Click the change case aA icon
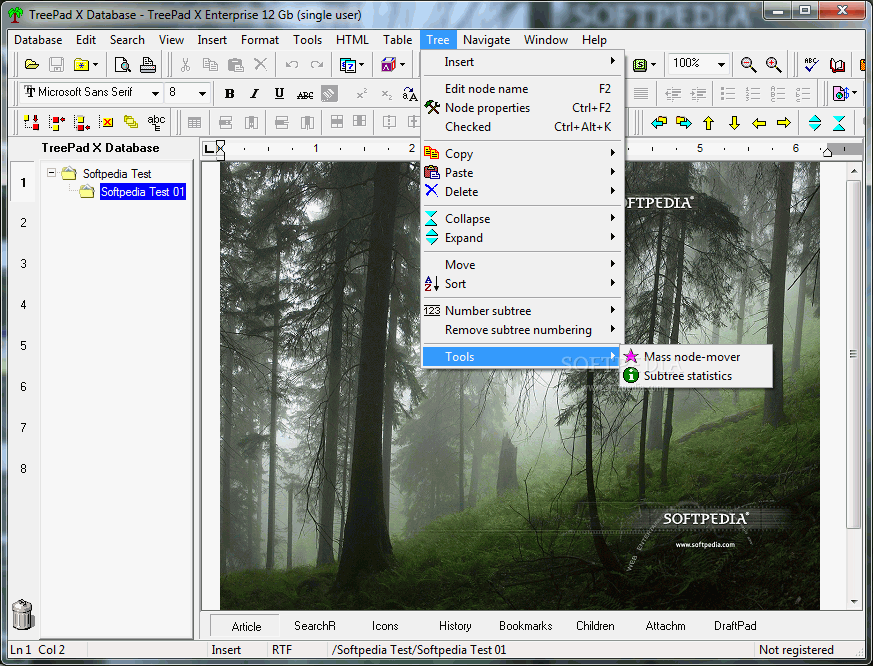The image size is (873, 666). (409, 94)
